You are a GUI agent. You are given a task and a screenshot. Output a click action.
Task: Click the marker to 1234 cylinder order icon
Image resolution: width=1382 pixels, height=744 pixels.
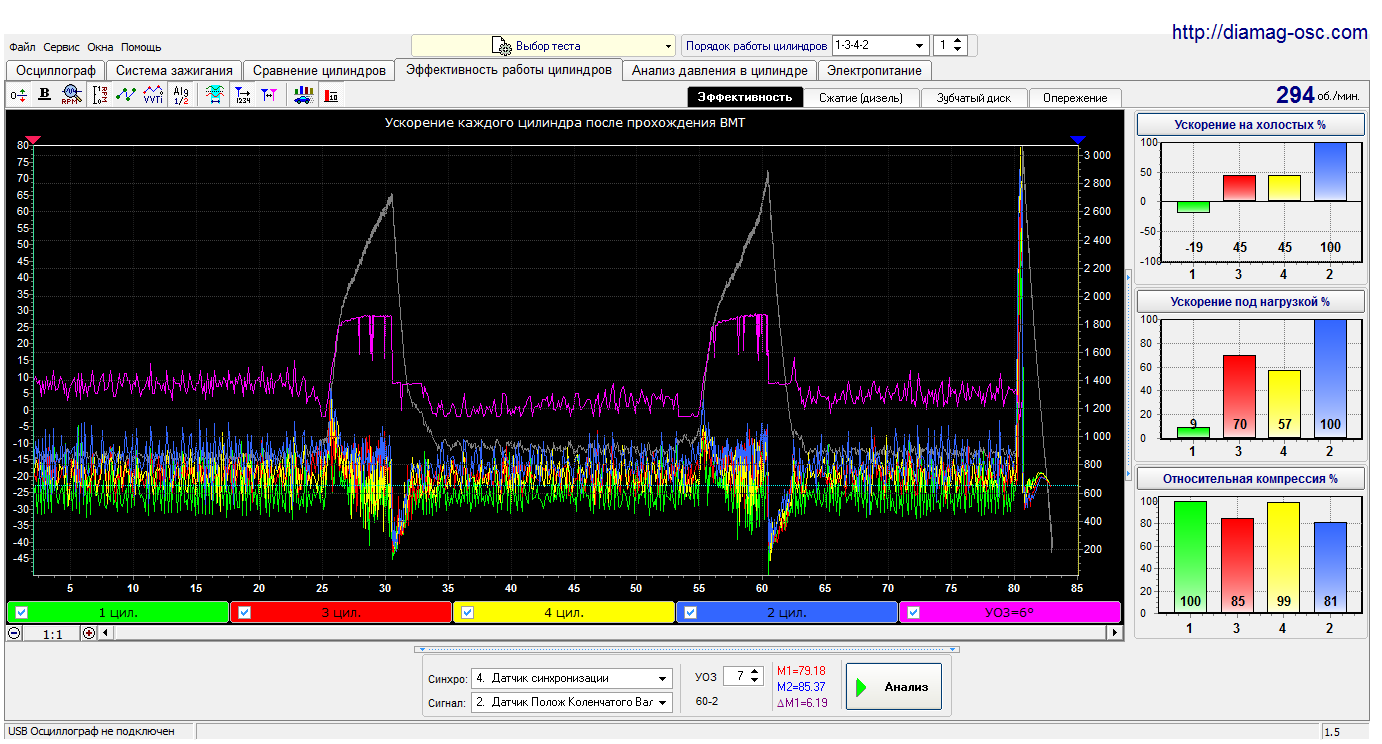(x=242, y=95)
